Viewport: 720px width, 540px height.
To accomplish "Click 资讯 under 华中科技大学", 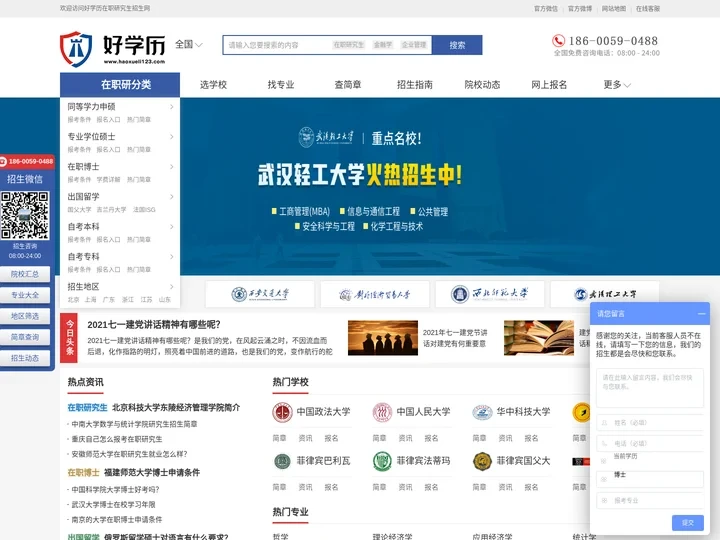I will coord(506,439).
